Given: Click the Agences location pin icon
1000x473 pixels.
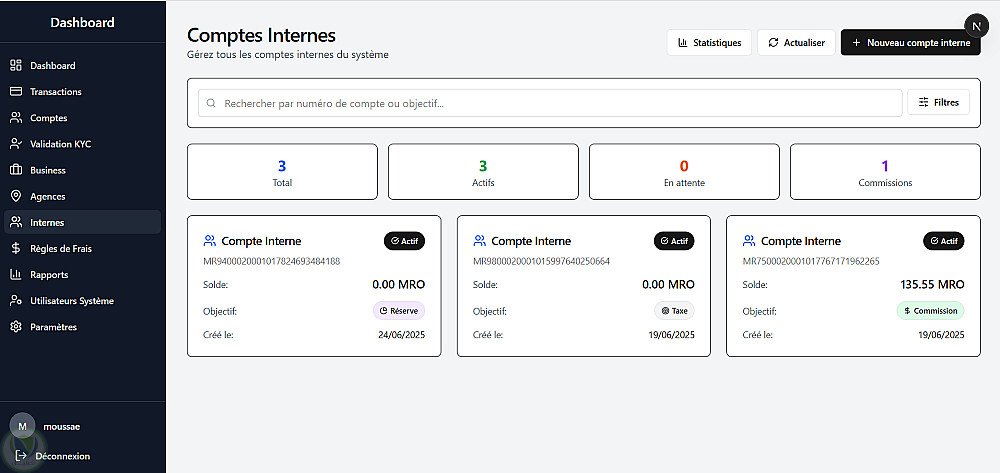Looking at the screenshot, I should [x=16, y=196].
